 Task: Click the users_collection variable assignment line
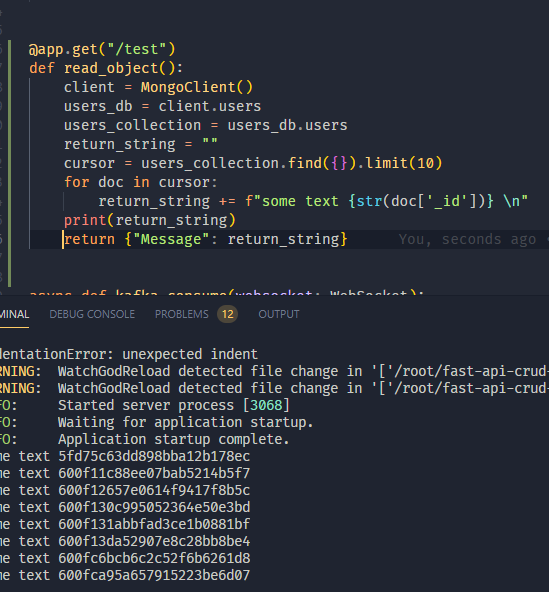pos(205,125)
